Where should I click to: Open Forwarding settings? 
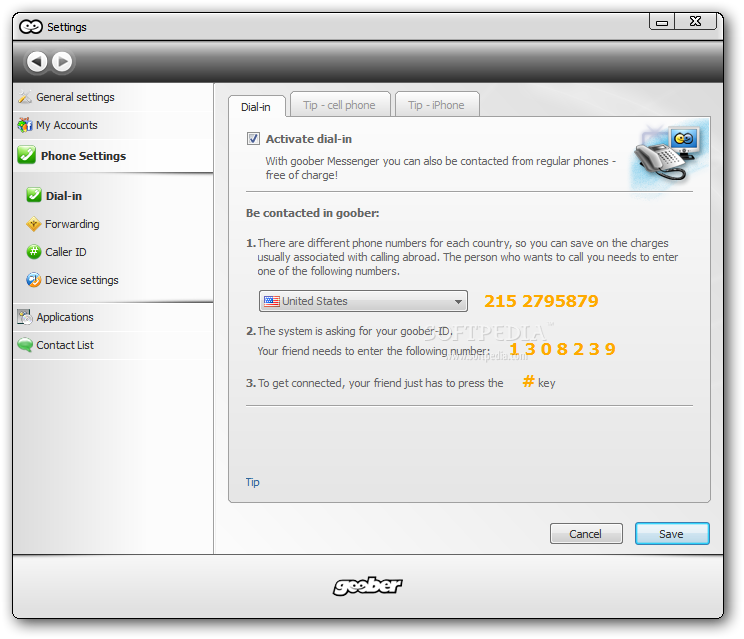tap(72, 224)
